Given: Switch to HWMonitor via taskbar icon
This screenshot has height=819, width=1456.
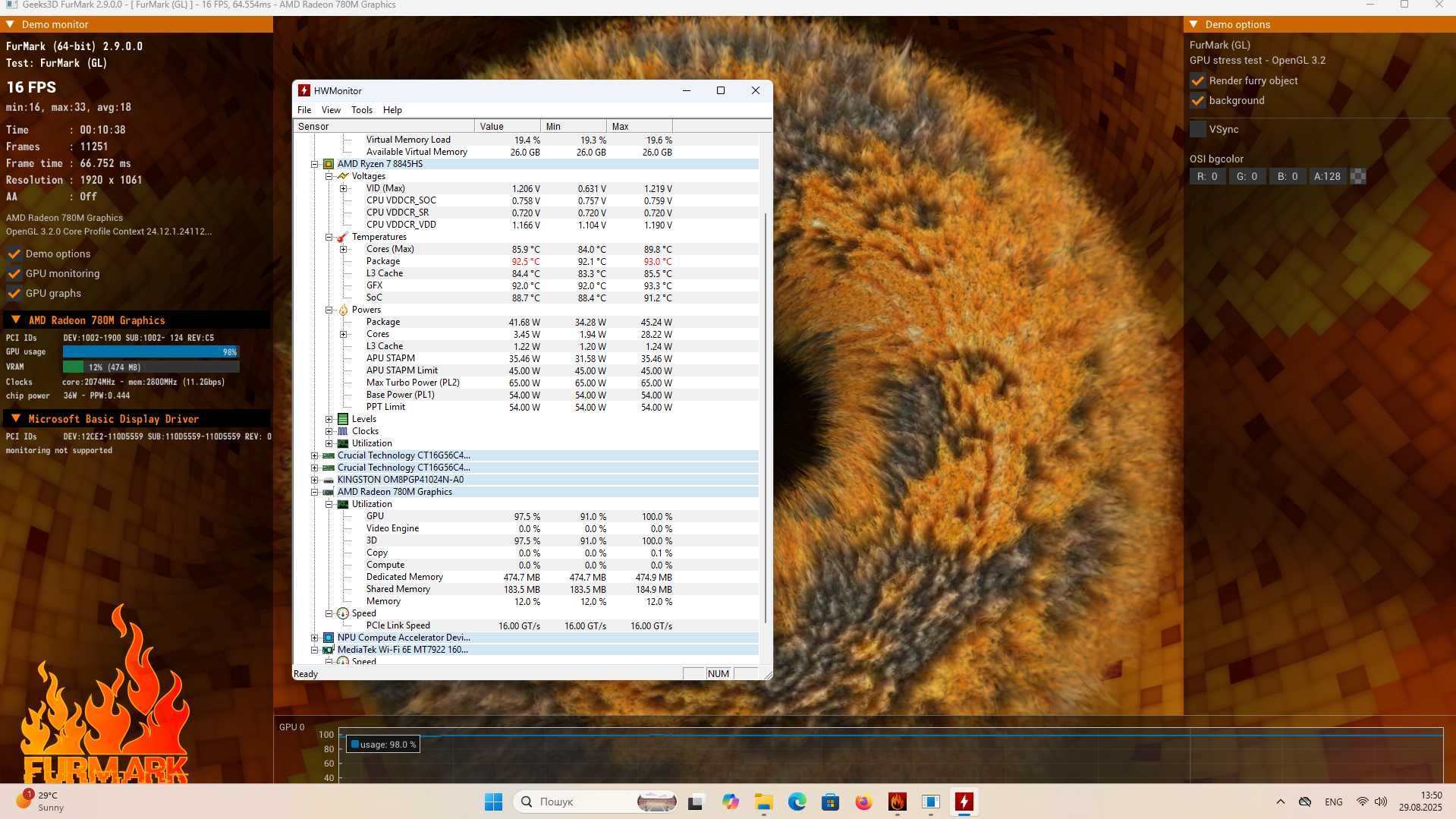Looking at the screenshot, I should pos(964,802).
